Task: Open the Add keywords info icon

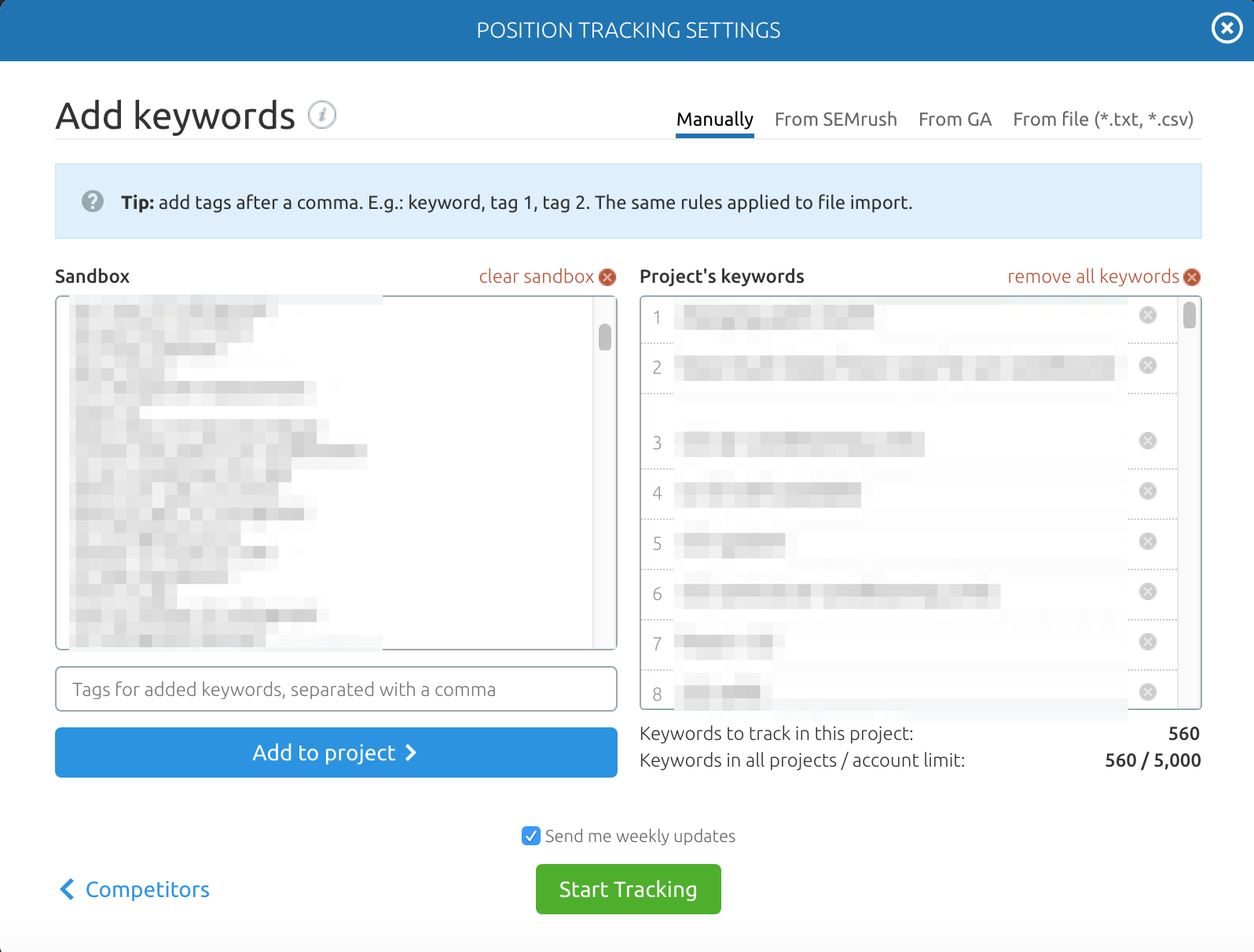Action: tap(322, 115)
